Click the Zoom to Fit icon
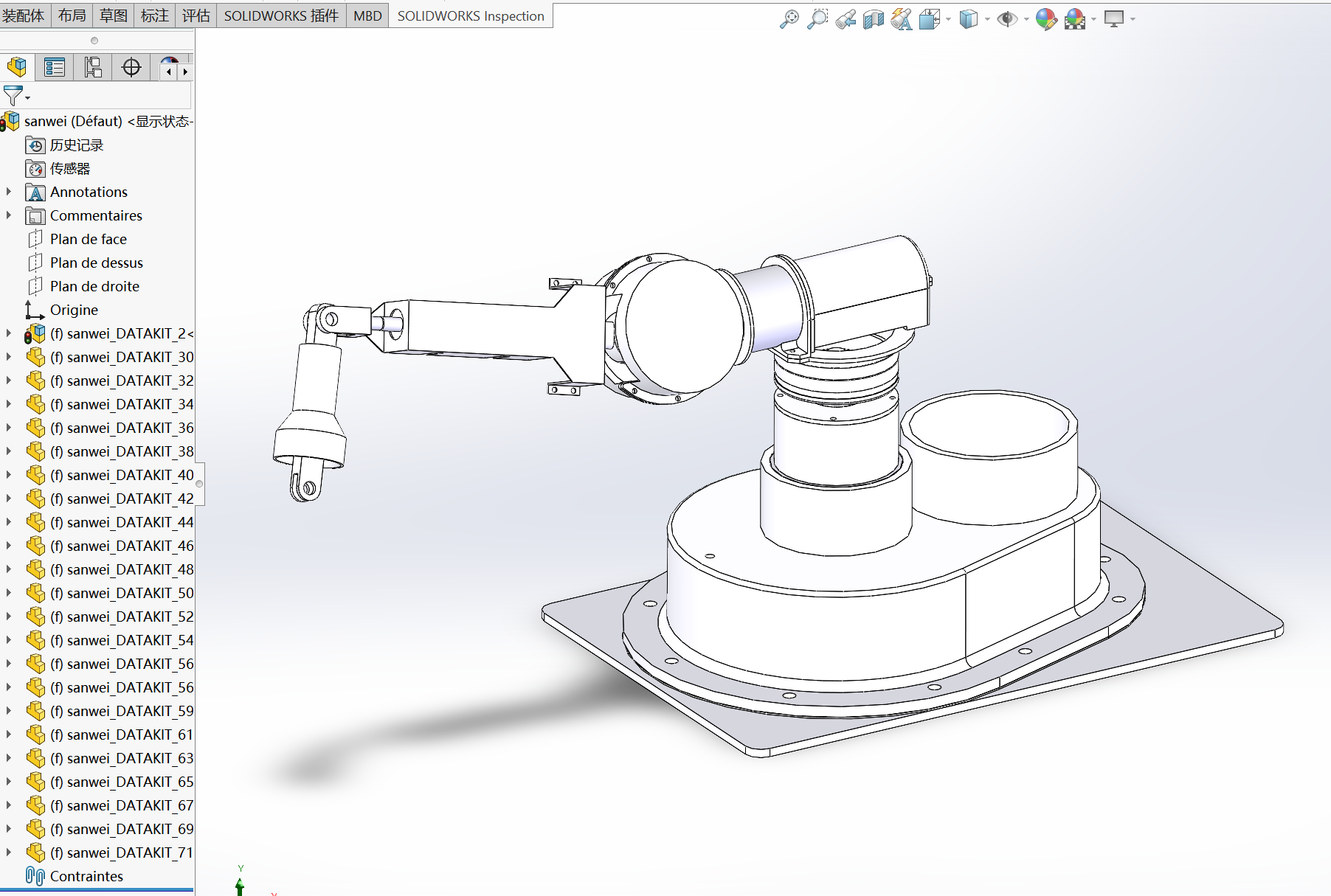The image size is (1331, 896). (789, 19)
